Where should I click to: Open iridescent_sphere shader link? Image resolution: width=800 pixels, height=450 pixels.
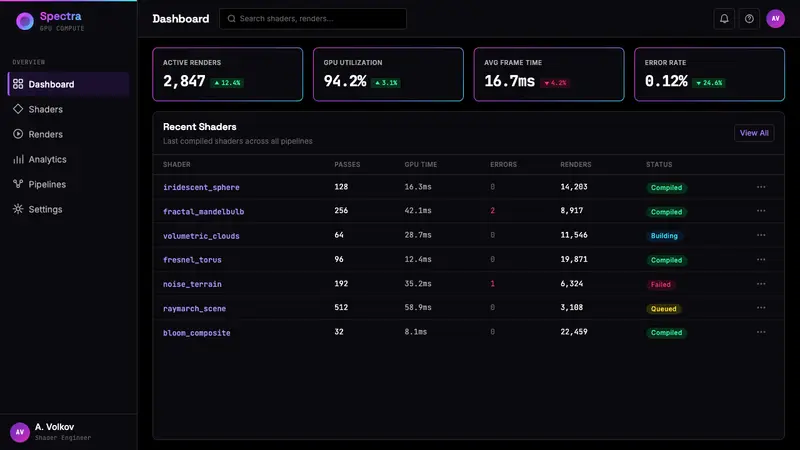(201, 187)
